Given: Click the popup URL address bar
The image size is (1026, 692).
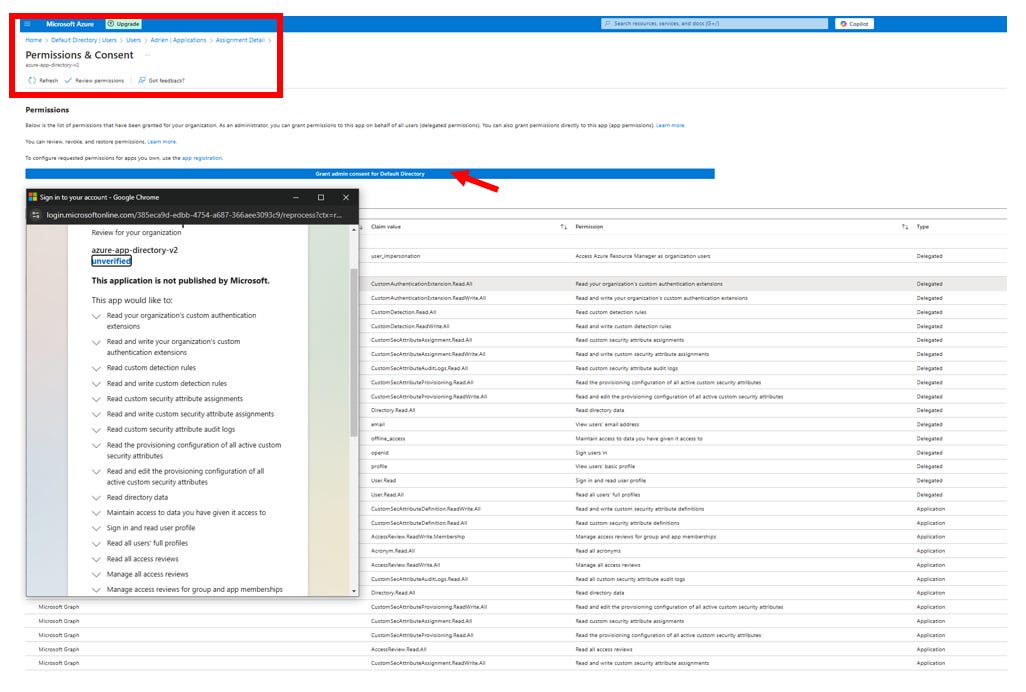Looking at the screenshot, I should [194, 215].
